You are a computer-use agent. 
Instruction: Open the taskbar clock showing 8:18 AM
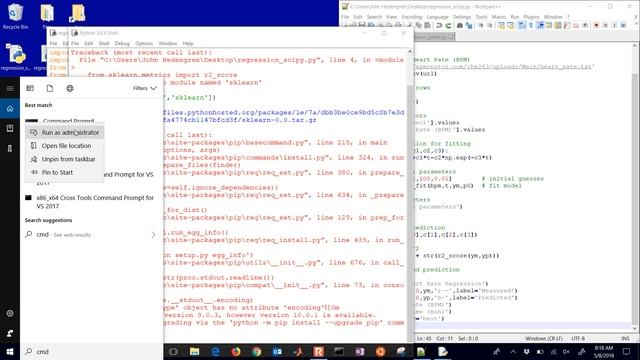(x=604, y=351)
